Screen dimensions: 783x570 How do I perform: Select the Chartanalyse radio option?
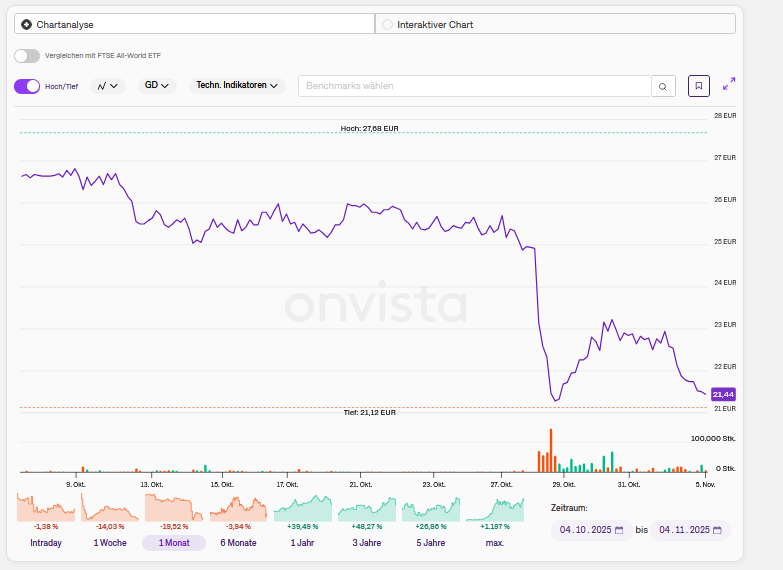coord(26,24)
